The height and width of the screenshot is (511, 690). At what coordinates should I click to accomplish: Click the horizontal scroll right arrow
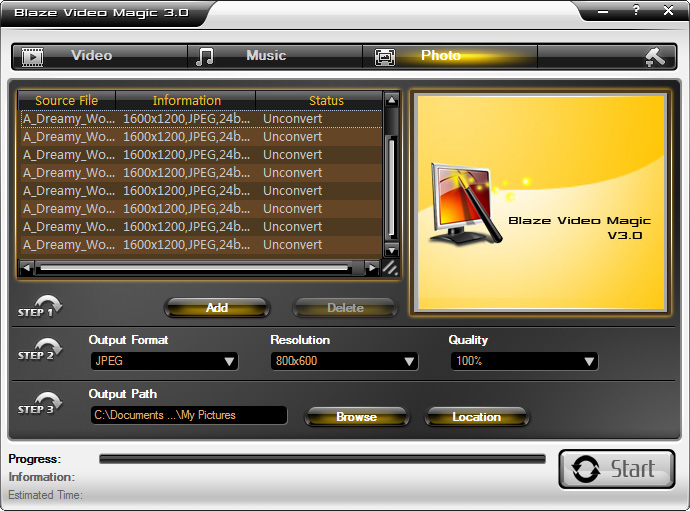(x=372, y=268)
